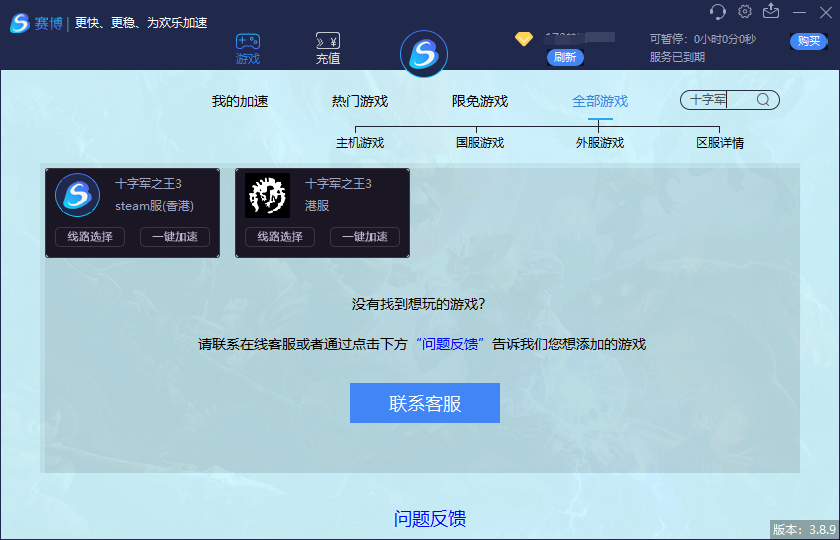Click 十字军之王3 title on steam服 card
Screen dimensions: 840x540
[x=148, y=184]
